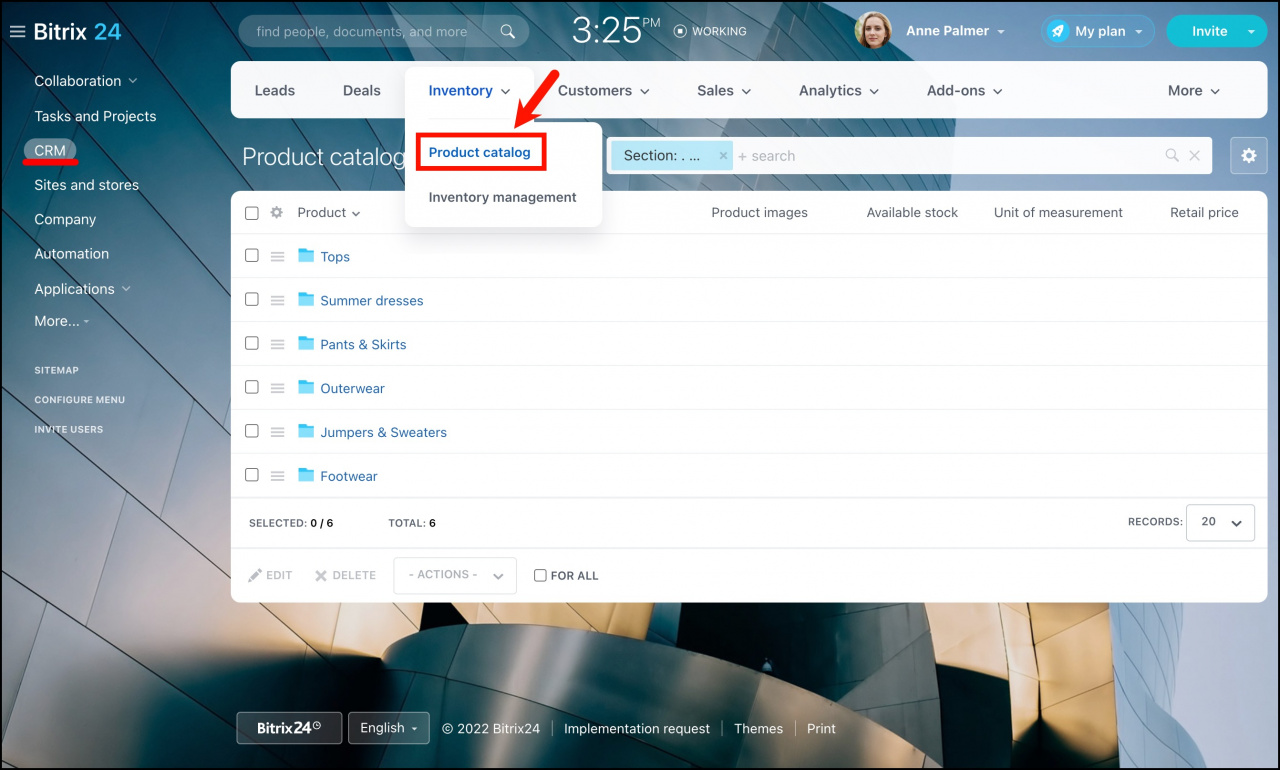This screenshot has height=770, width=1280.
Task: Clear the catalog search filter with X
Action: [x=1194, y=156]
